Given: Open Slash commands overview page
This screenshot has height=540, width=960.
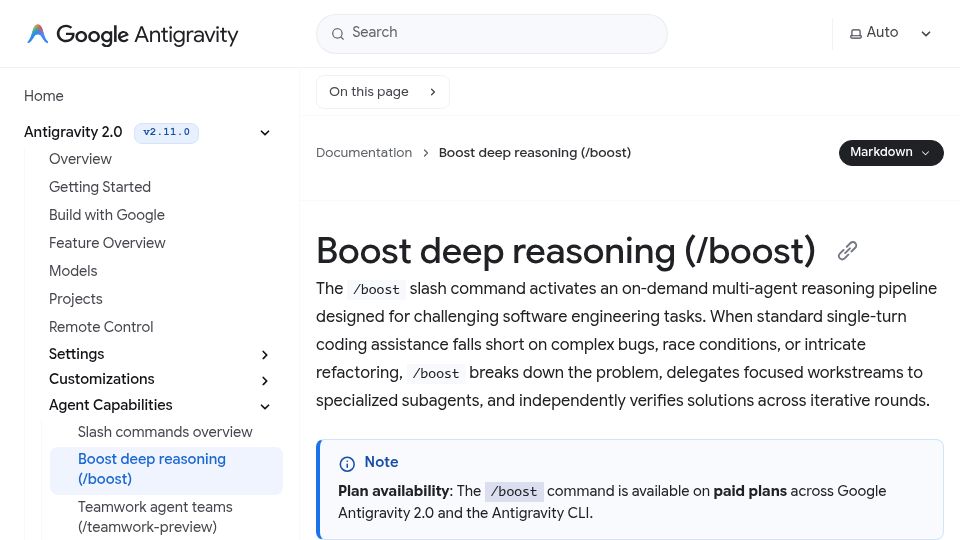Looking at the screenshot, I should tap(165, 432).
